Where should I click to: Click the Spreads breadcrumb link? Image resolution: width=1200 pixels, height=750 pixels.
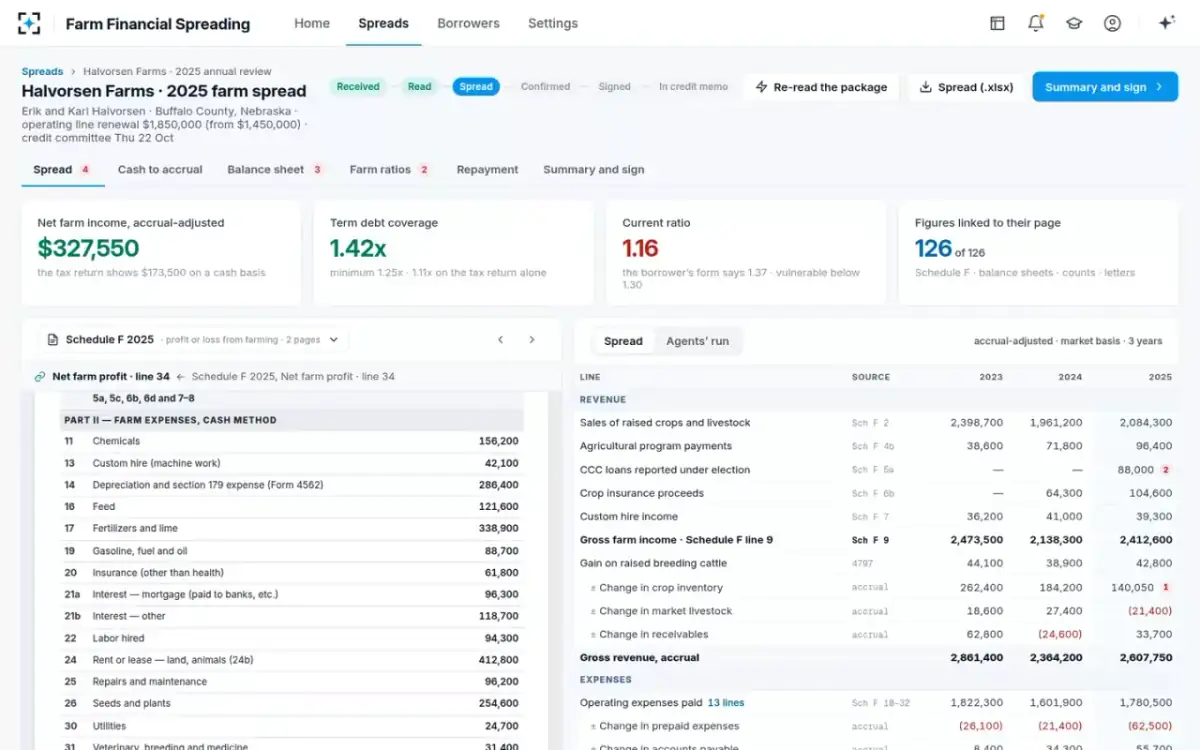42,72
